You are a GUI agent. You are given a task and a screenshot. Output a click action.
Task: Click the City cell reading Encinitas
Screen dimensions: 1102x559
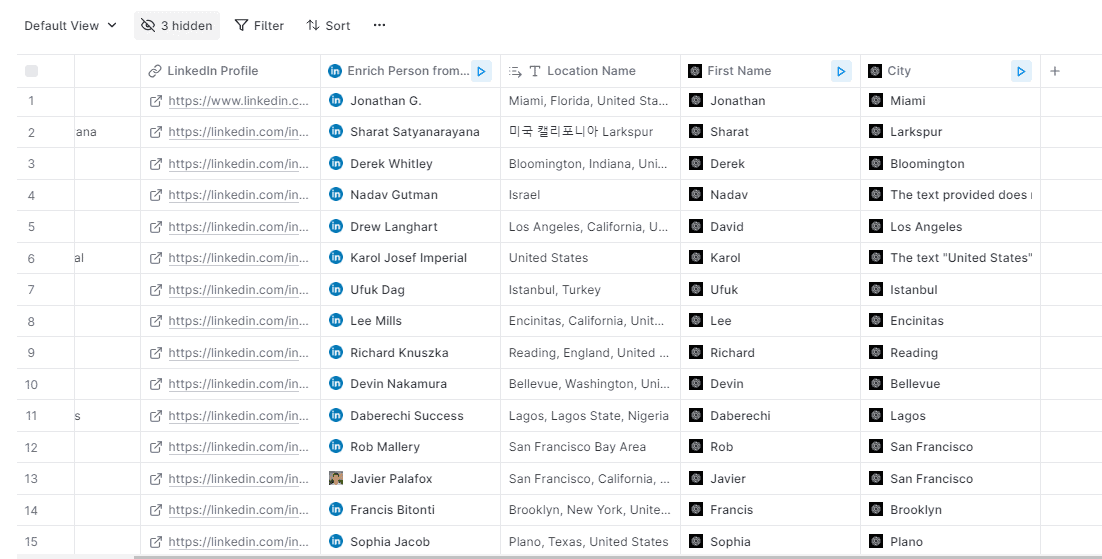tap(950, 321)
